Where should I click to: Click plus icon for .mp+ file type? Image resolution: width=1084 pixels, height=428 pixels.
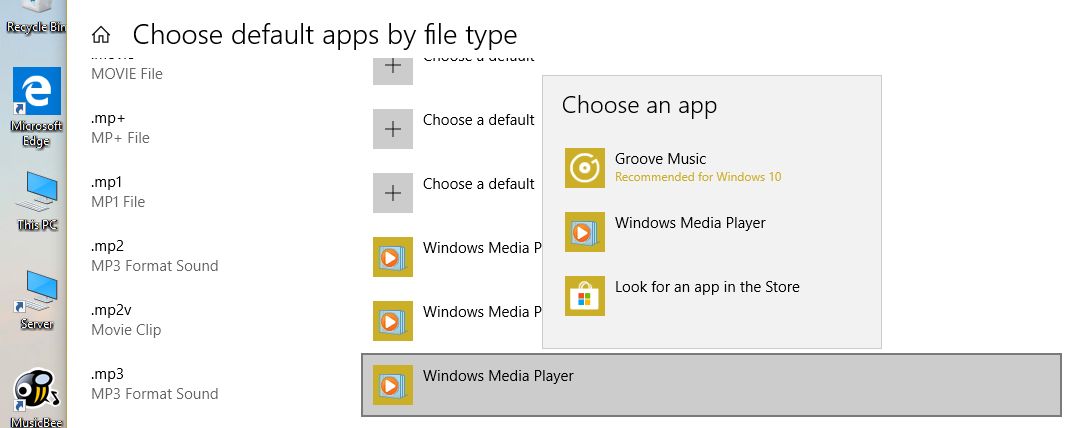393,129
